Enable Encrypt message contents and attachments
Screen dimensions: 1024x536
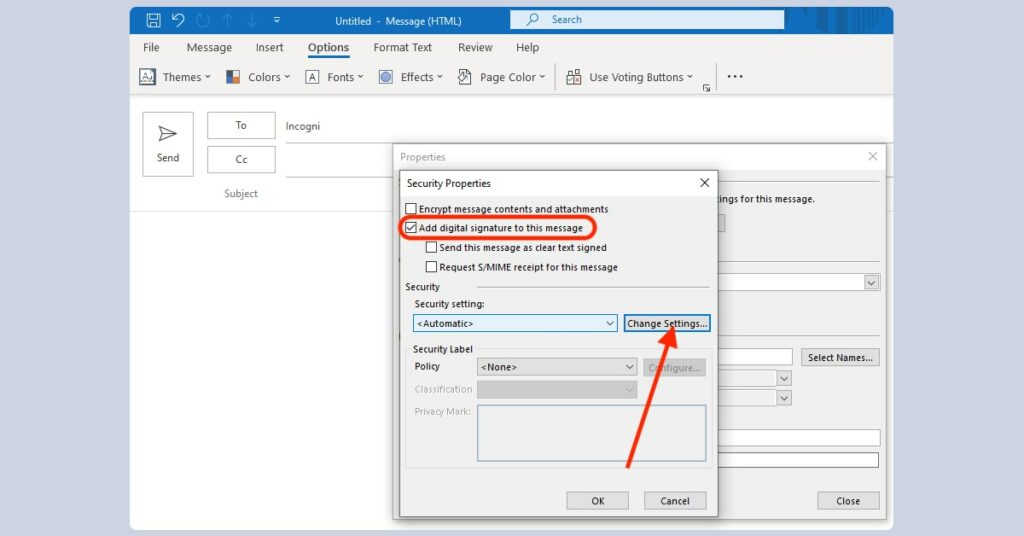pos(411,209)
